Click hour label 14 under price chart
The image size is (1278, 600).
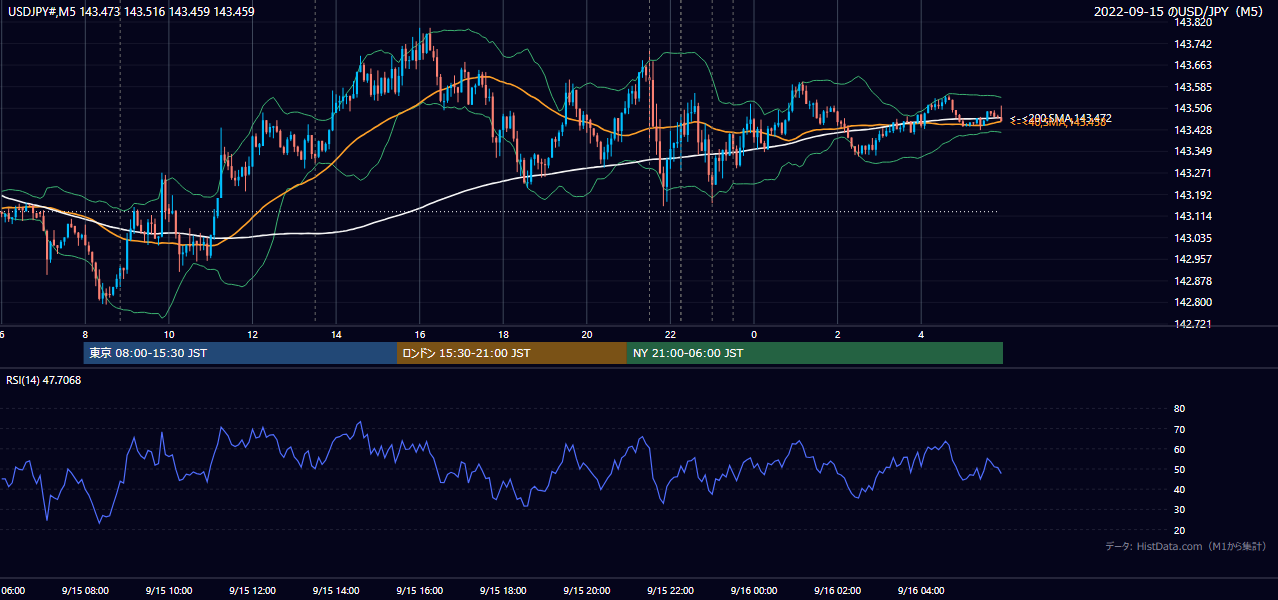(336, 335)
